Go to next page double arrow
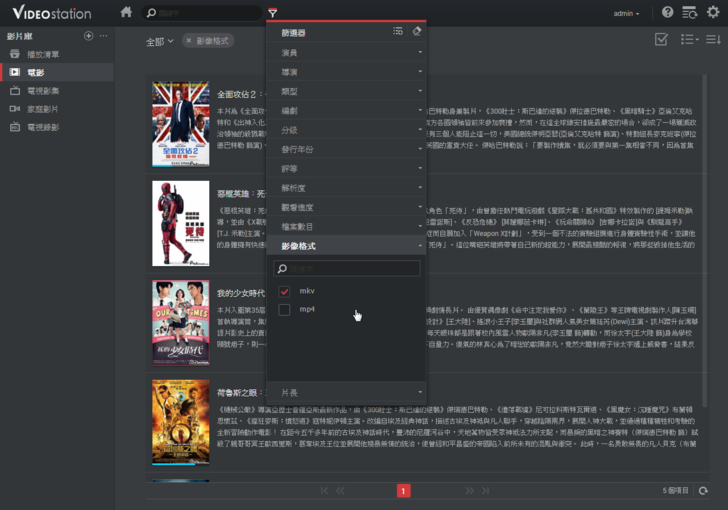The height and width of the screenshot is (510, 728). pyautogui.click(x=469, y=490)
